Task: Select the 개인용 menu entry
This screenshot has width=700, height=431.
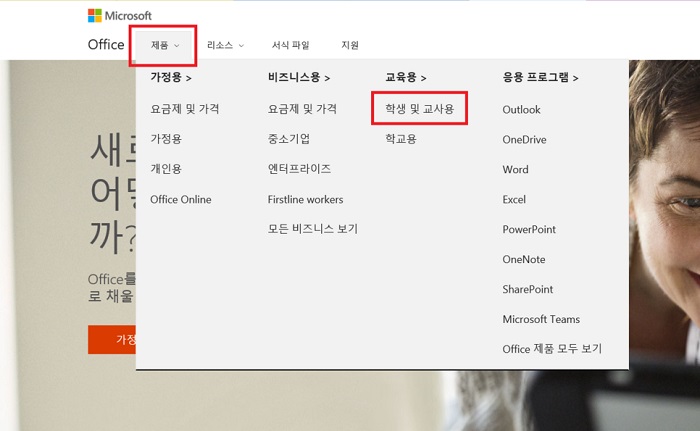Action: [166, 169]
